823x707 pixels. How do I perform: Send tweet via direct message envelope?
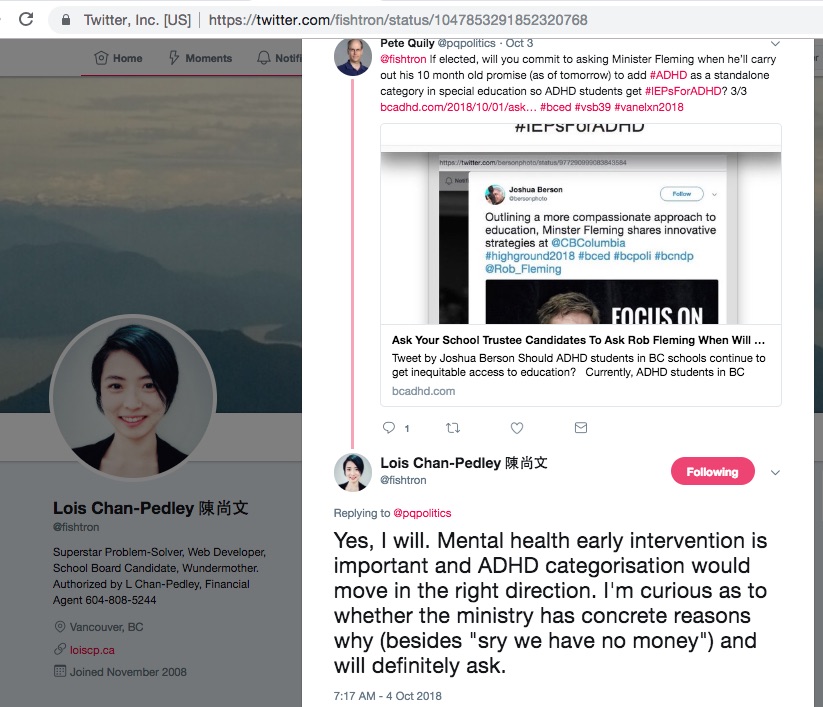581,428
